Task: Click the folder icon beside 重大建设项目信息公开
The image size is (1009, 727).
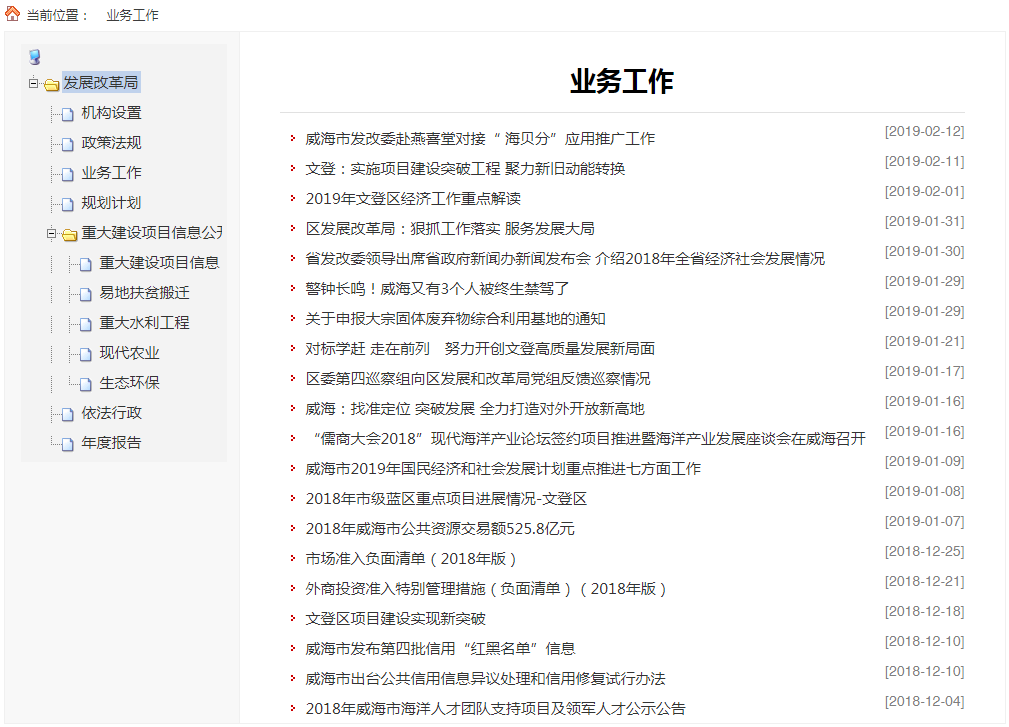Action: 69,235
